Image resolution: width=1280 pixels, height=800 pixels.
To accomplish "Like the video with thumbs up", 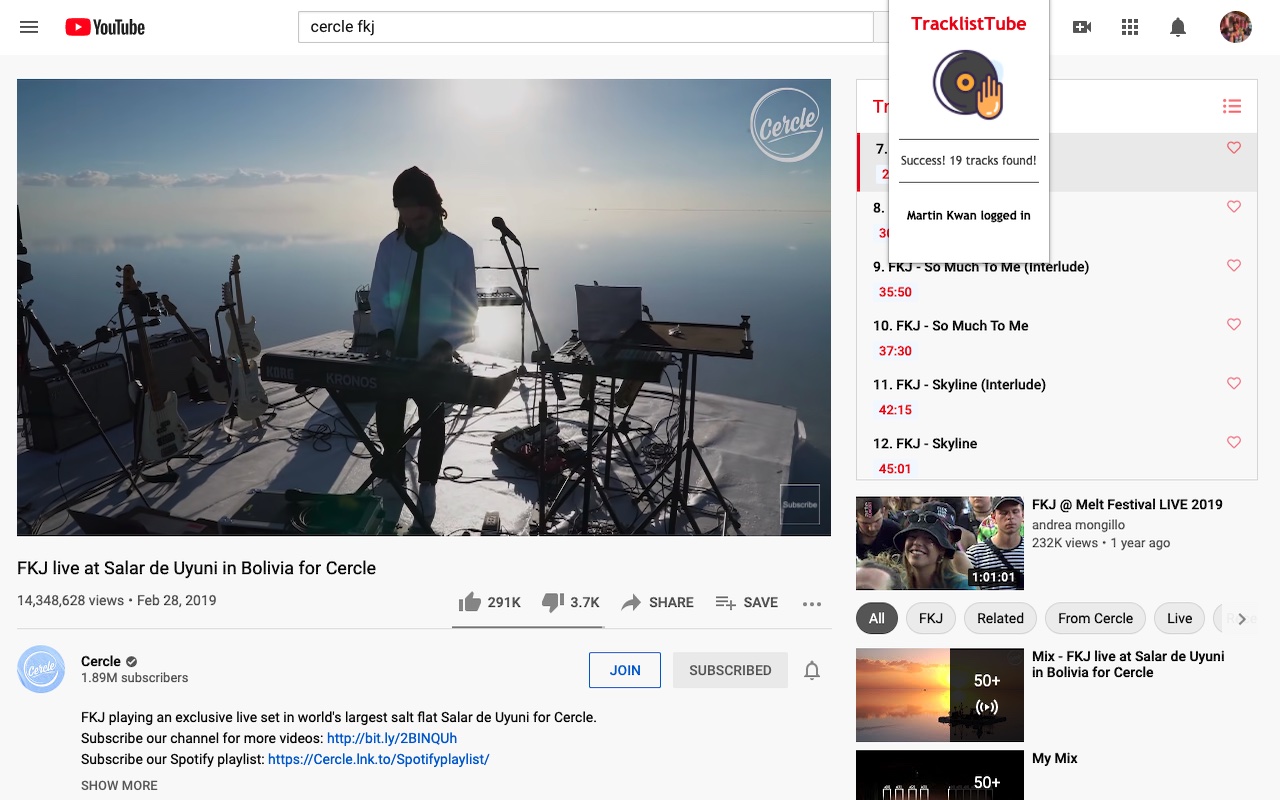I will tap(489, 602).
